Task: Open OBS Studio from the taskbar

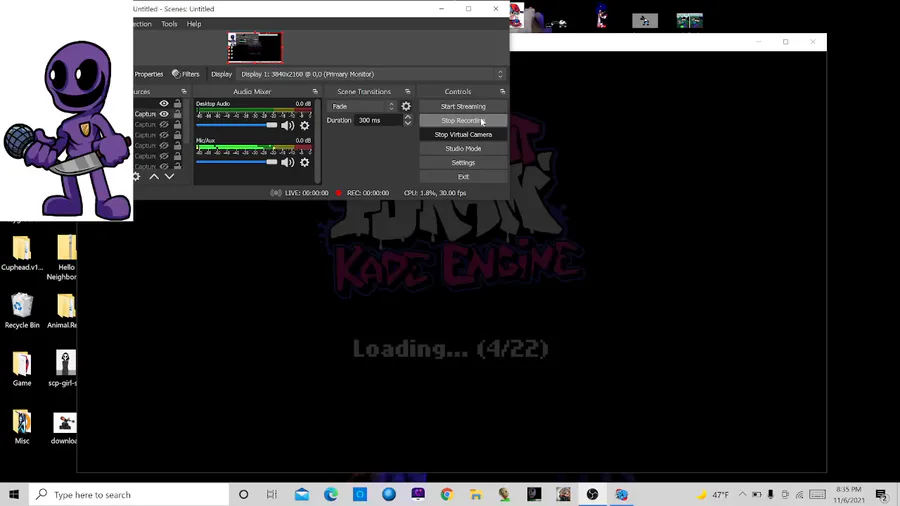Action: [592, 494]
